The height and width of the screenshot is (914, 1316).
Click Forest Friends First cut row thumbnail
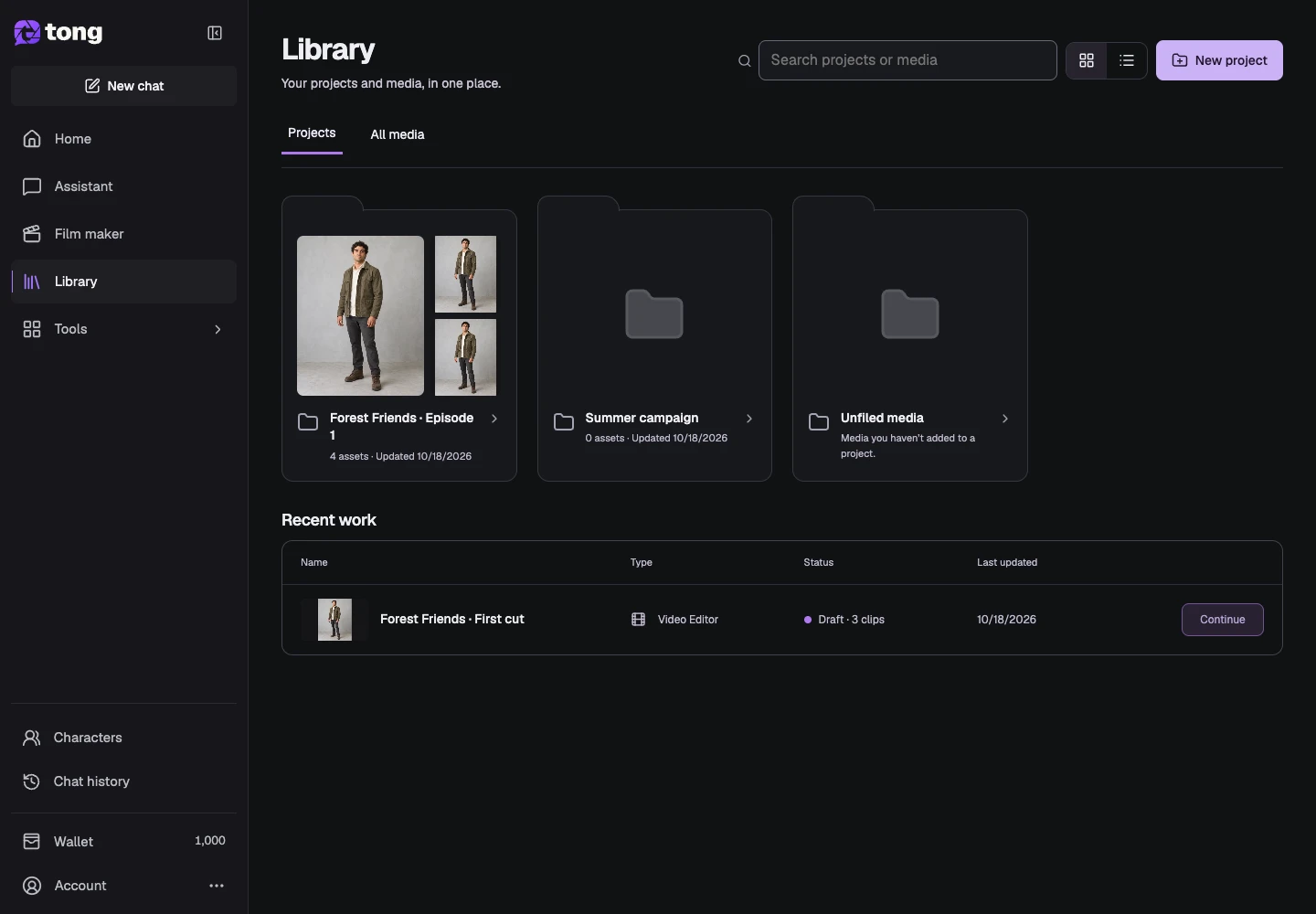[334, 620]
